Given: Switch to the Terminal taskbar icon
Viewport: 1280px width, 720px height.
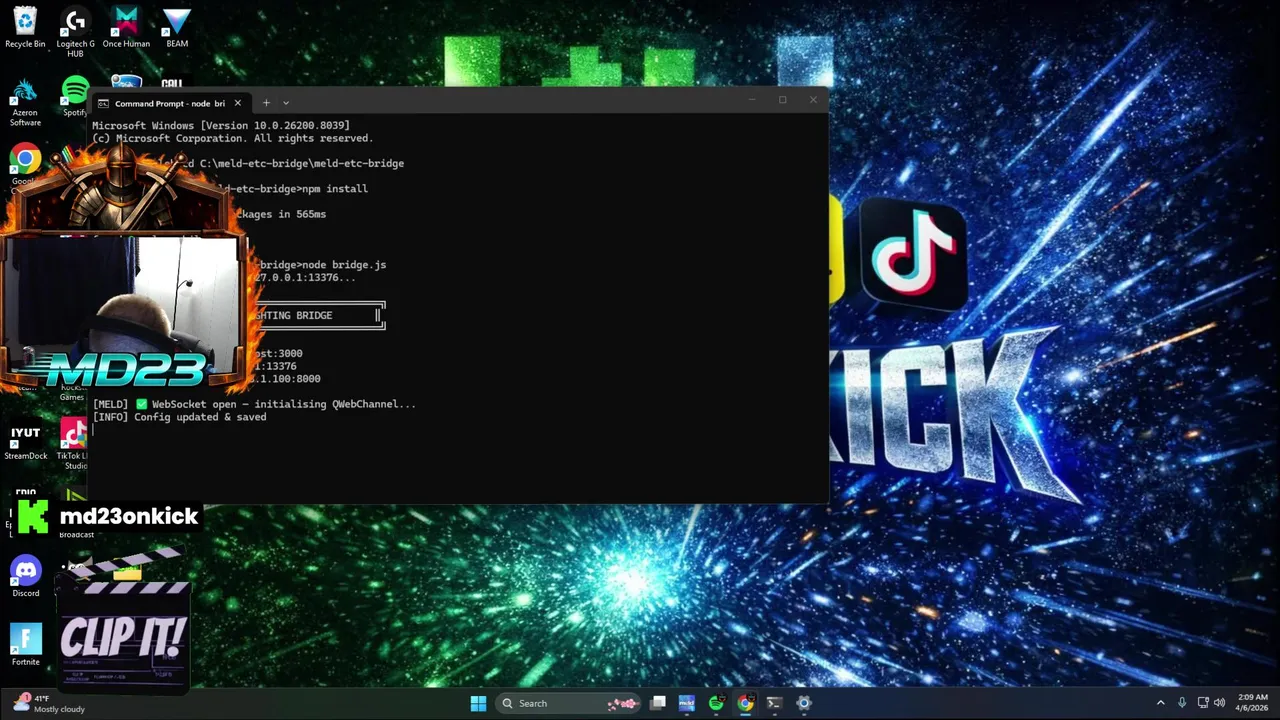Looking at the screenshot, I should pos(774,703).
